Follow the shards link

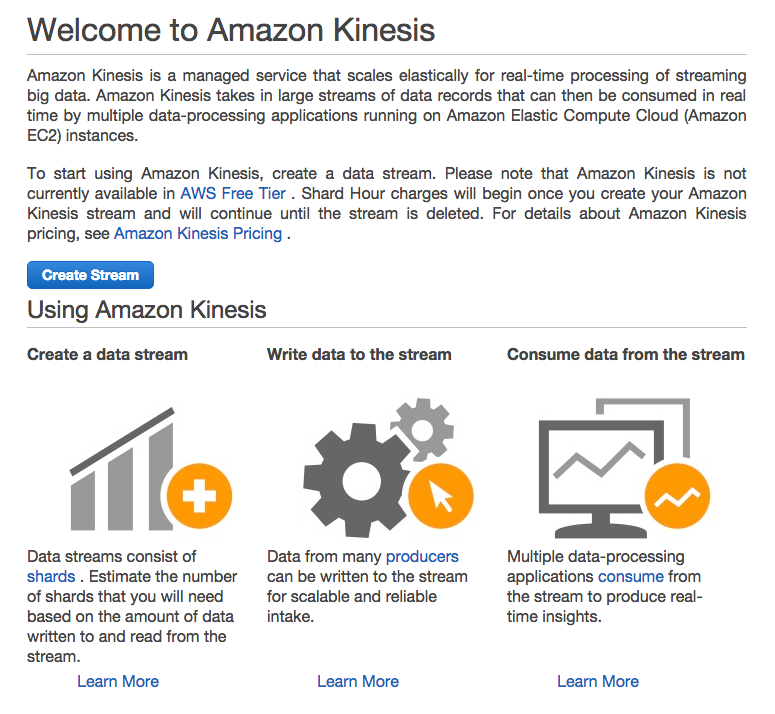51,577
